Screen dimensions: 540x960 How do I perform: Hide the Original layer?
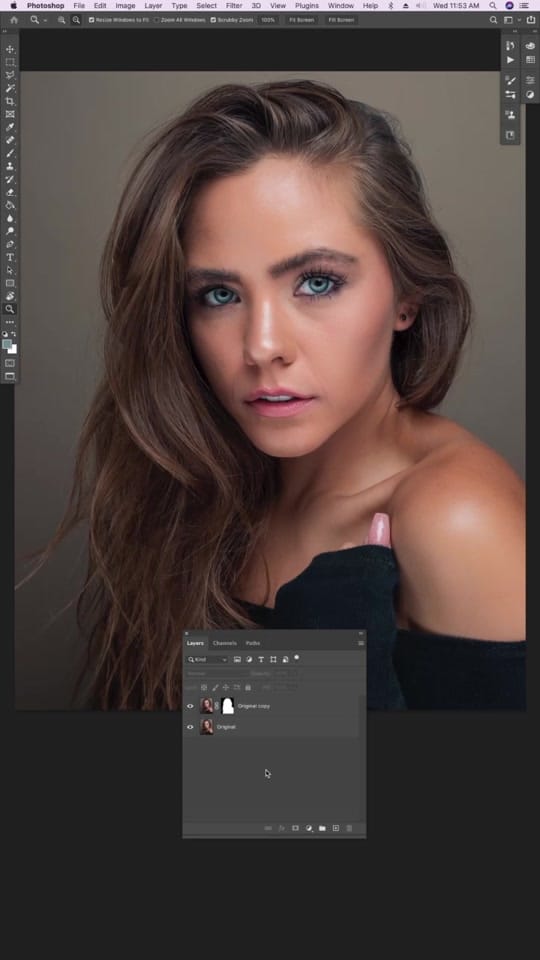coord(190,727)
